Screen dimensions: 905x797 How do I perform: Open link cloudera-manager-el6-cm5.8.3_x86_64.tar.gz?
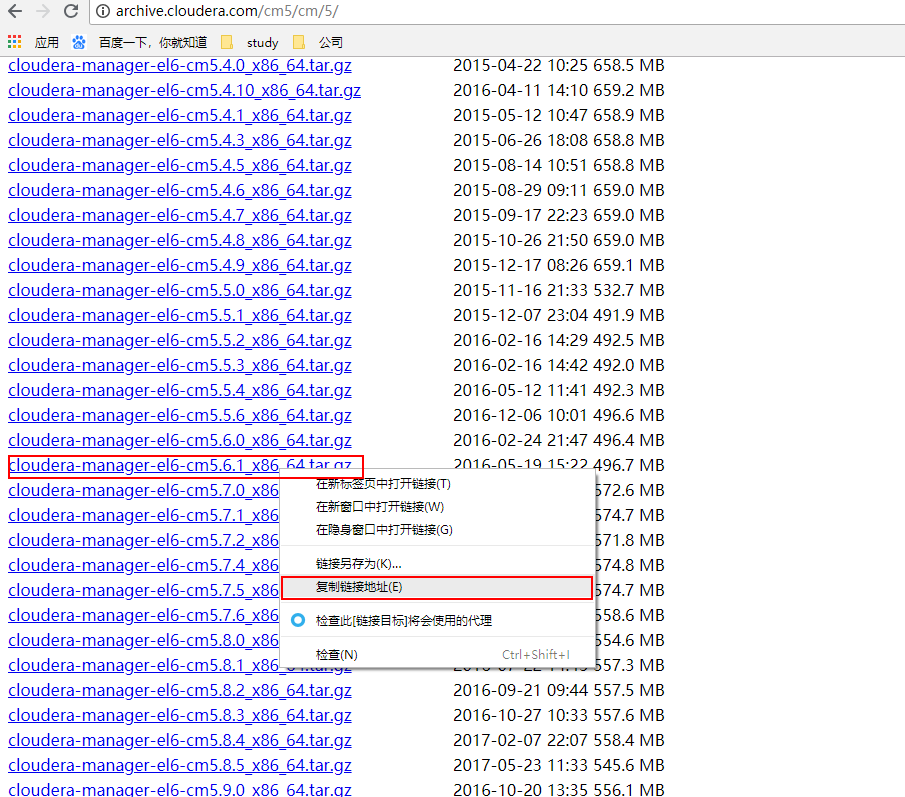pyautogui.click(x=179, y=716)
